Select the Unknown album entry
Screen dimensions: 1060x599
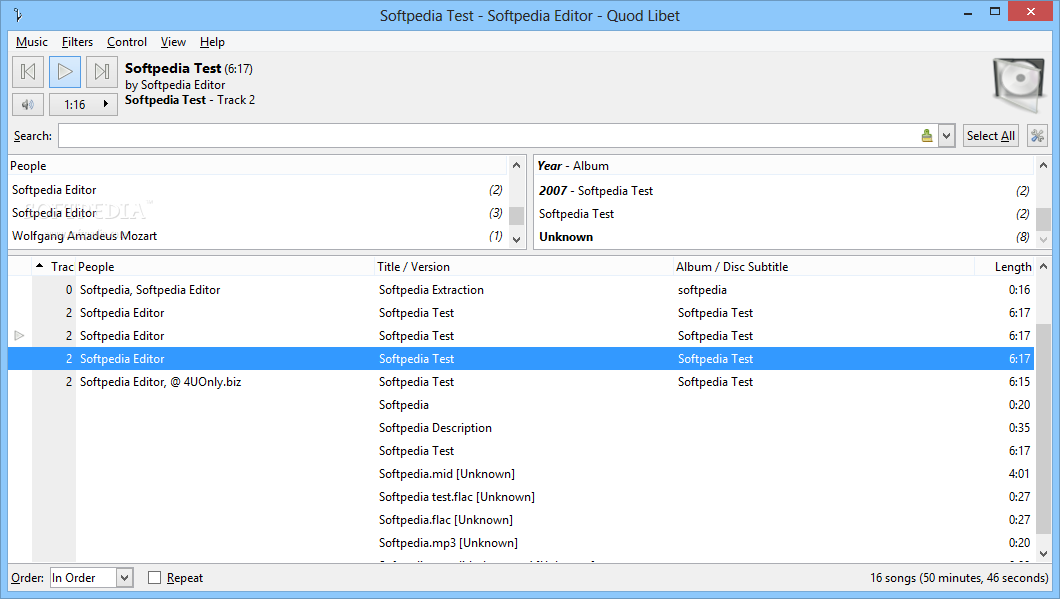[784, 237]
